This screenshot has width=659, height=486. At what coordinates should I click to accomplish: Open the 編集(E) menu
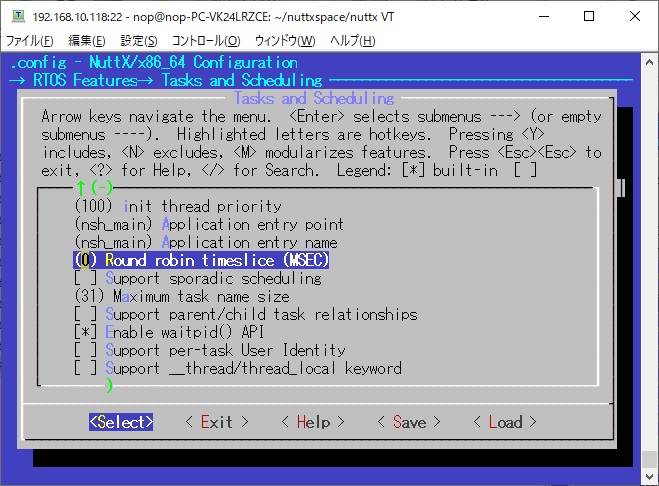point(87,41)
